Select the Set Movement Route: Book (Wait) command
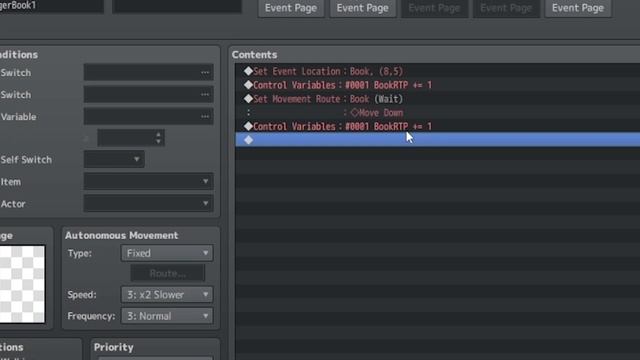This screenshot has width=640, height=360. pos(438,99)
